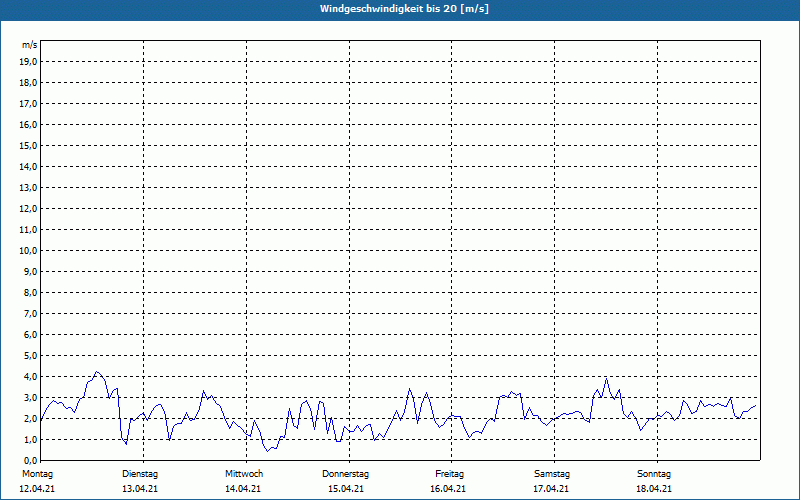Click the '0,0' axis label
800x500 pixels.
[x=30, y=460]
